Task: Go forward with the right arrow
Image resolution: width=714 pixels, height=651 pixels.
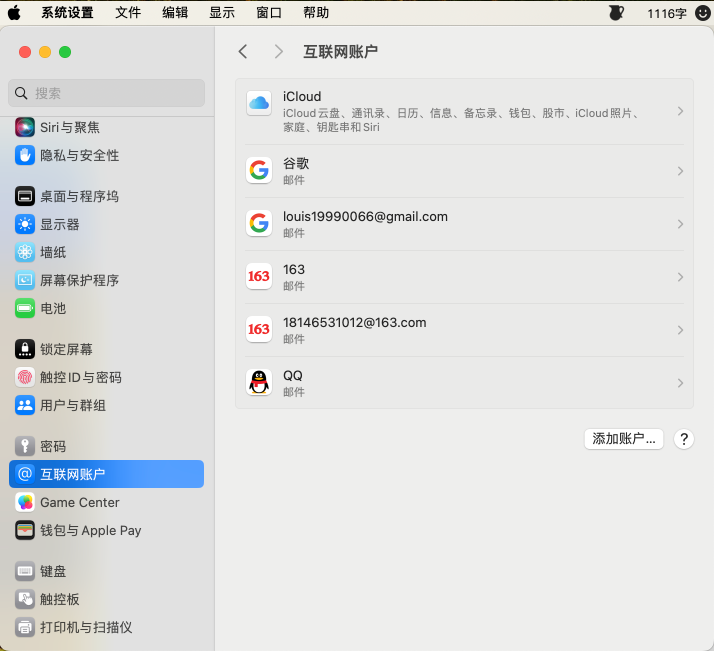Action: 279,51
